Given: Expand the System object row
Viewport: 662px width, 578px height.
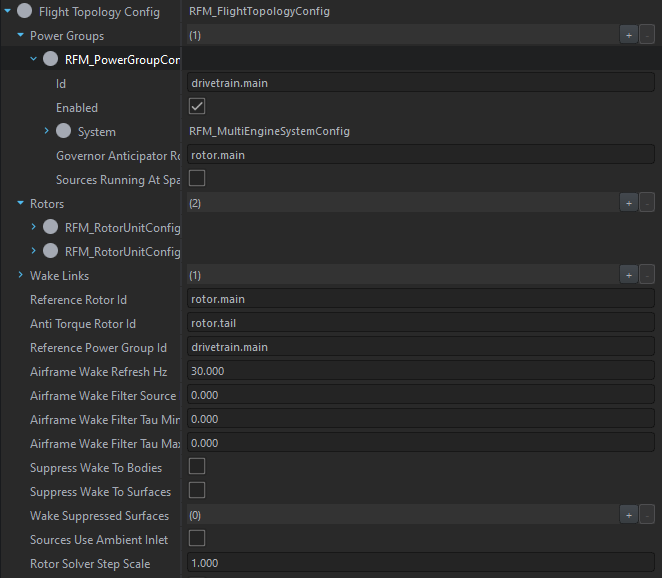Looking at the screenshot, I should (46, 131).
